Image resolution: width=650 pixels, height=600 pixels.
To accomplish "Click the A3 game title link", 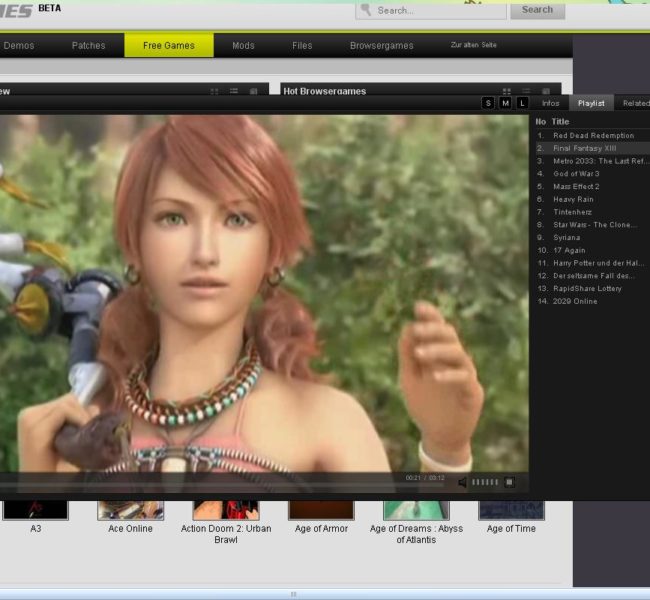I will point(36,529).
